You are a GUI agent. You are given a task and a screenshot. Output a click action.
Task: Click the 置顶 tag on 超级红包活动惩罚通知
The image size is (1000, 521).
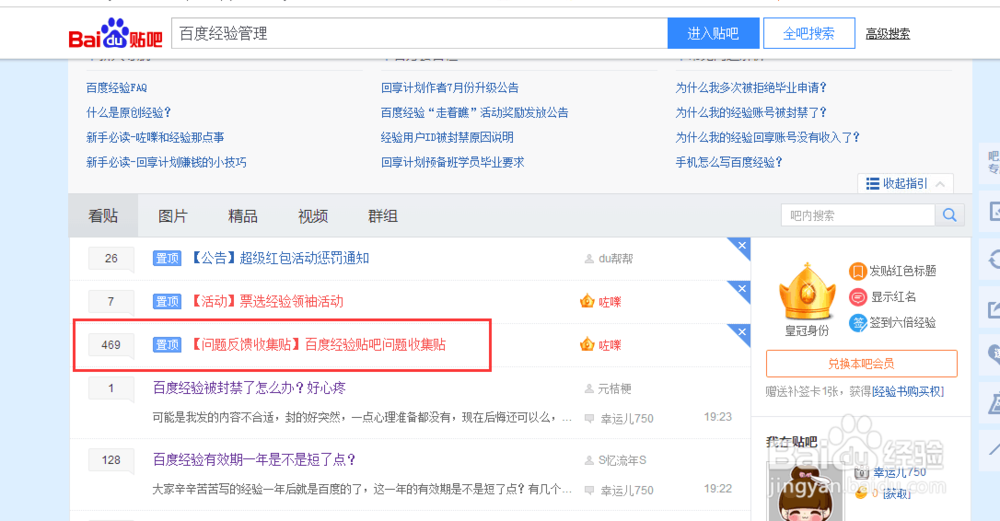tap(167, 258)
